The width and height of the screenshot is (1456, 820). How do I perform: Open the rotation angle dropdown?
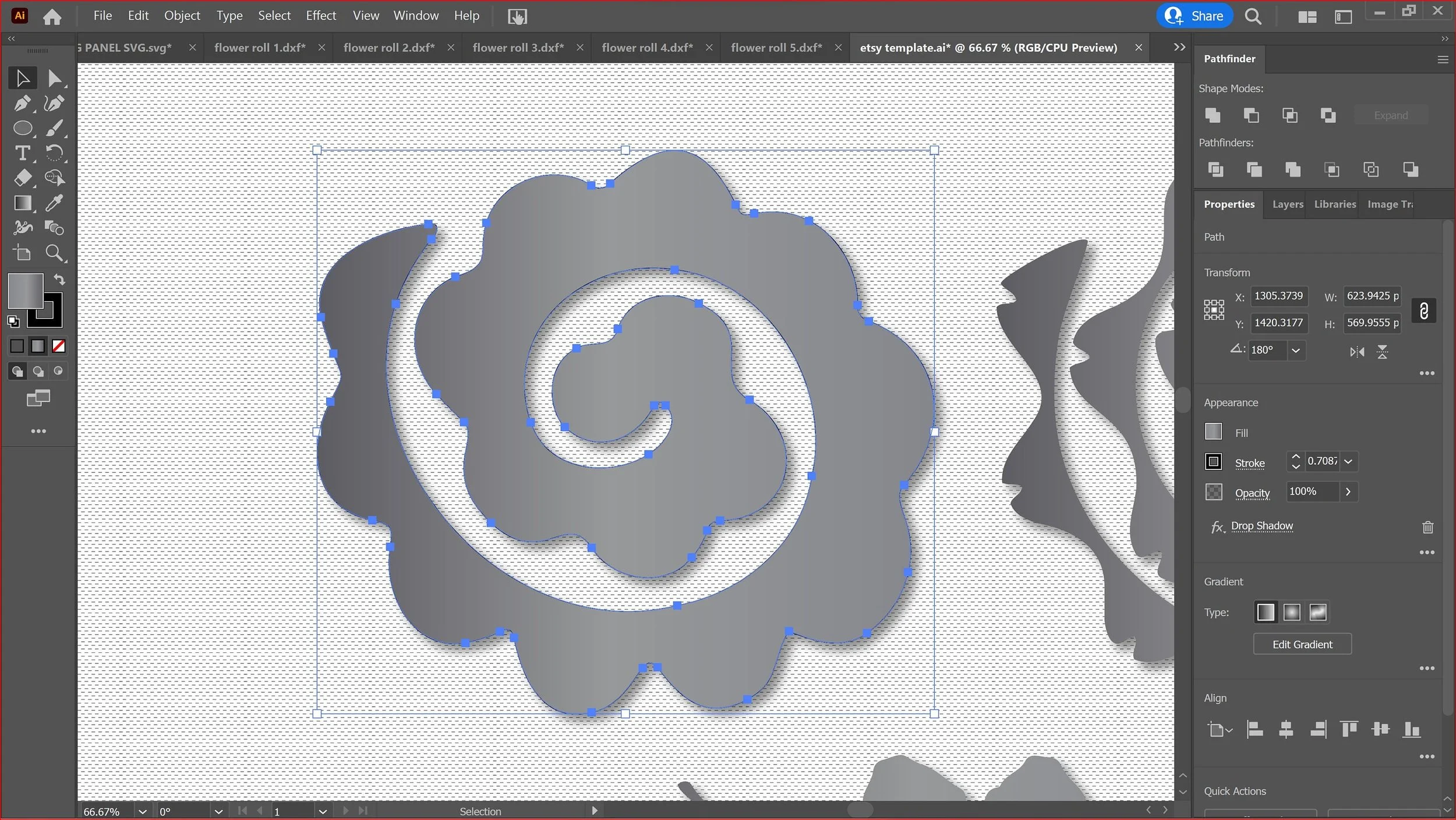(x=1295, y=351)
